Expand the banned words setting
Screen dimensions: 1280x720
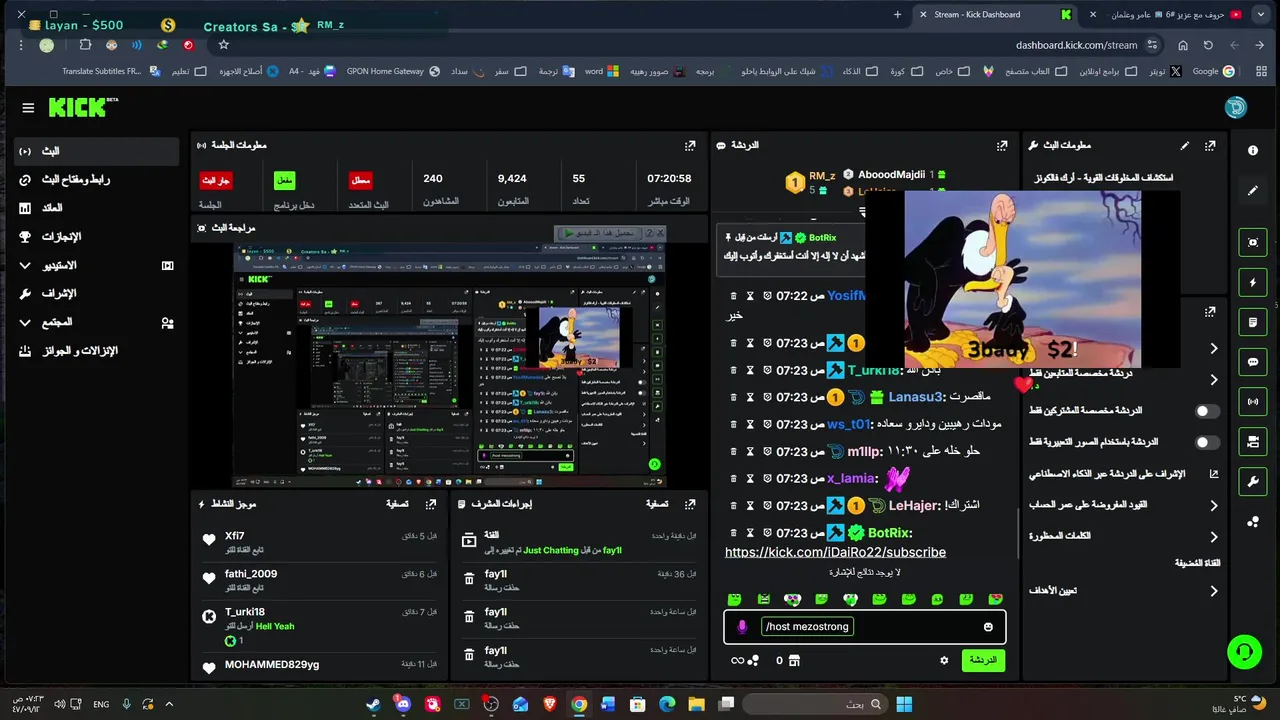1214,537
